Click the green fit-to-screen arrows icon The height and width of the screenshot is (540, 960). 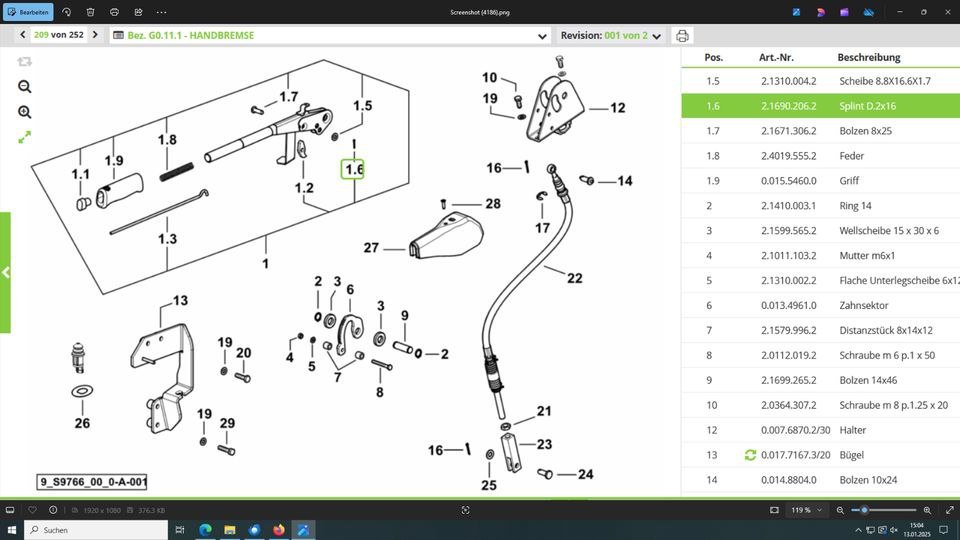point(24,137)
